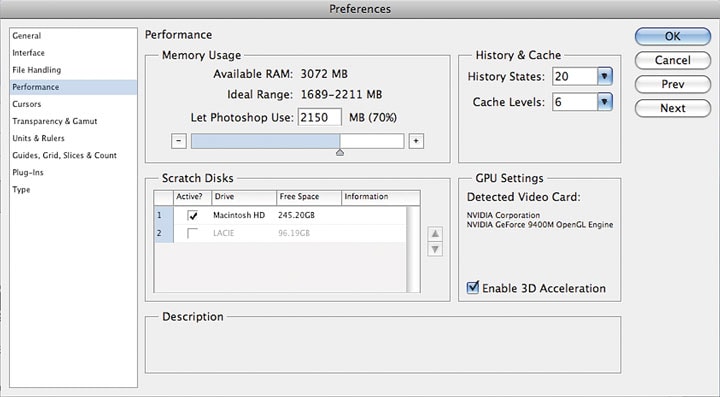Select the LACIE drive name
Screen dimensions: 720x397
(224, 233)
